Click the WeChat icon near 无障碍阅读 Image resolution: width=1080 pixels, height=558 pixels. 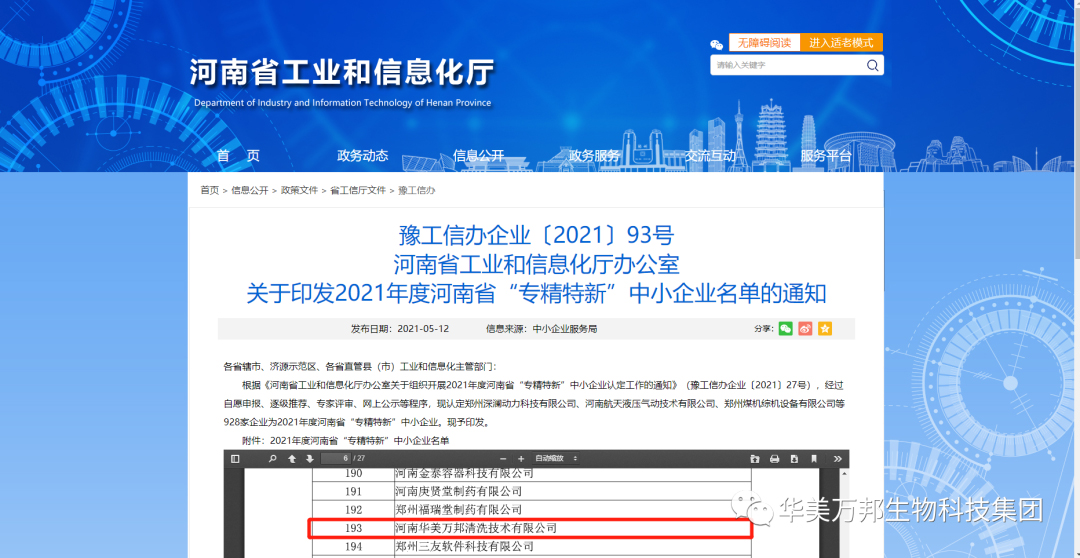[717, 44]
